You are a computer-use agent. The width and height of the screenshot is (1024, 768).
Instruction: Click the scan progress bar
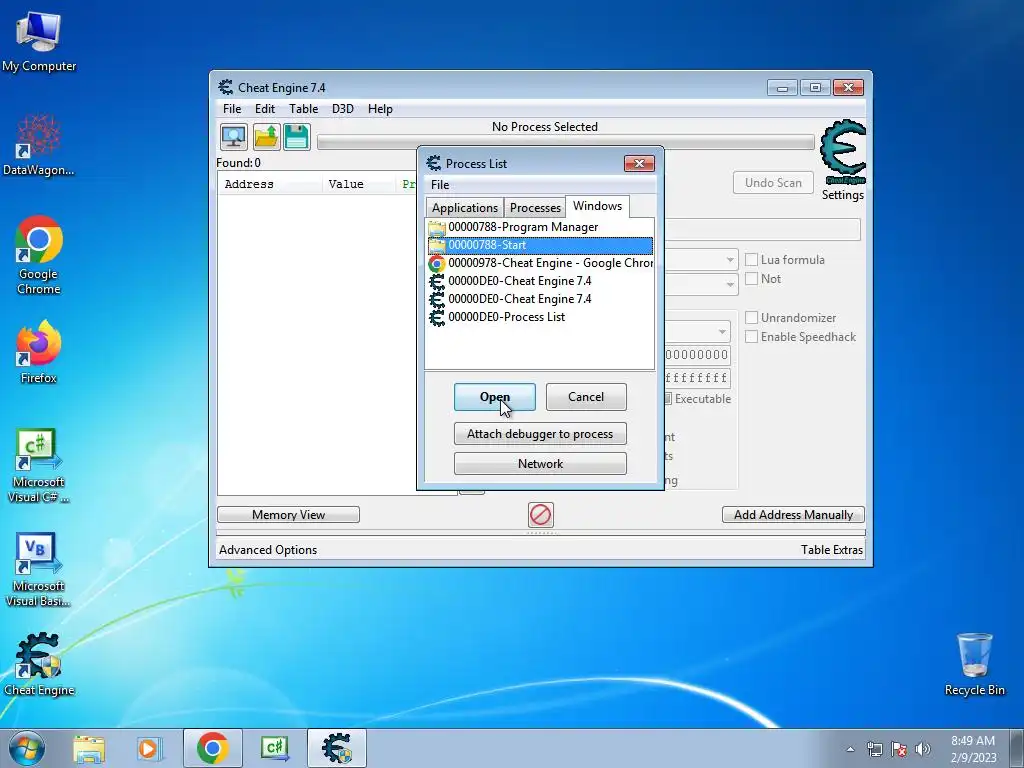click(x=566, y=142)
